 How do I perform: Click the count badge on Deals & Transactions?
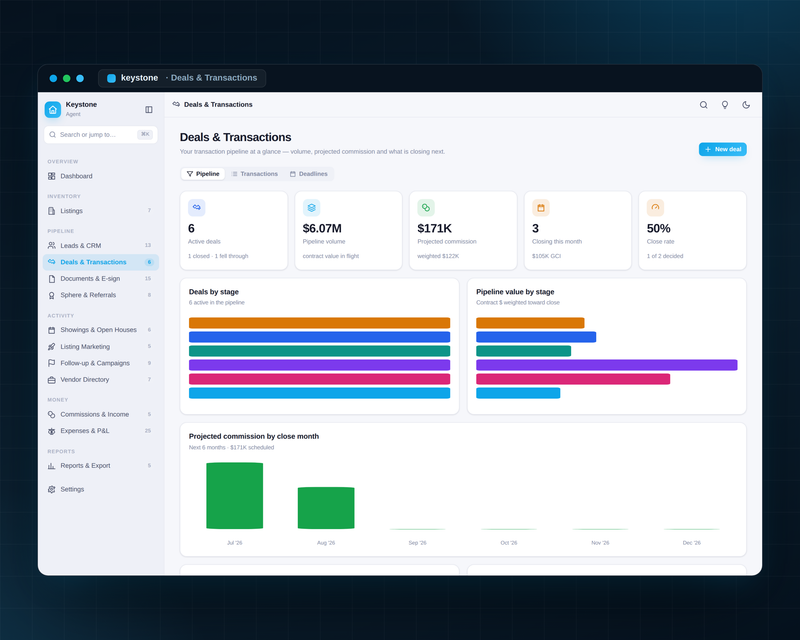click(149, 262)
